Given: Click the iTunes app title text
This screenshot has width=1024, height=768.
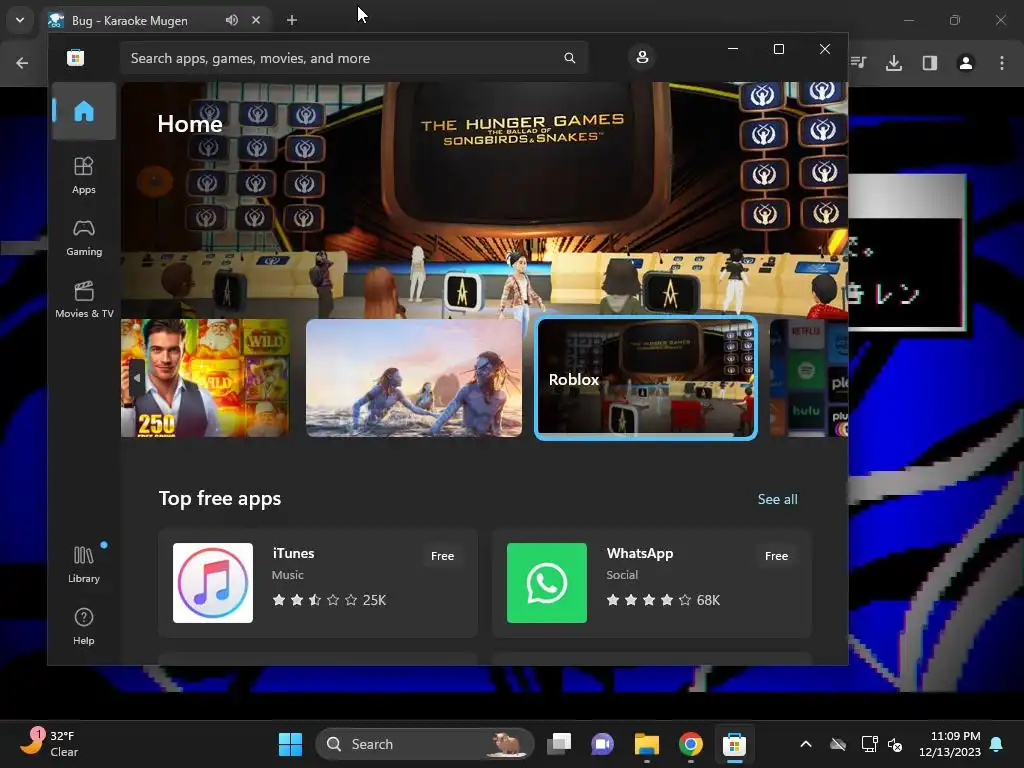Looking at the screenshot, I should coord(293,553).
